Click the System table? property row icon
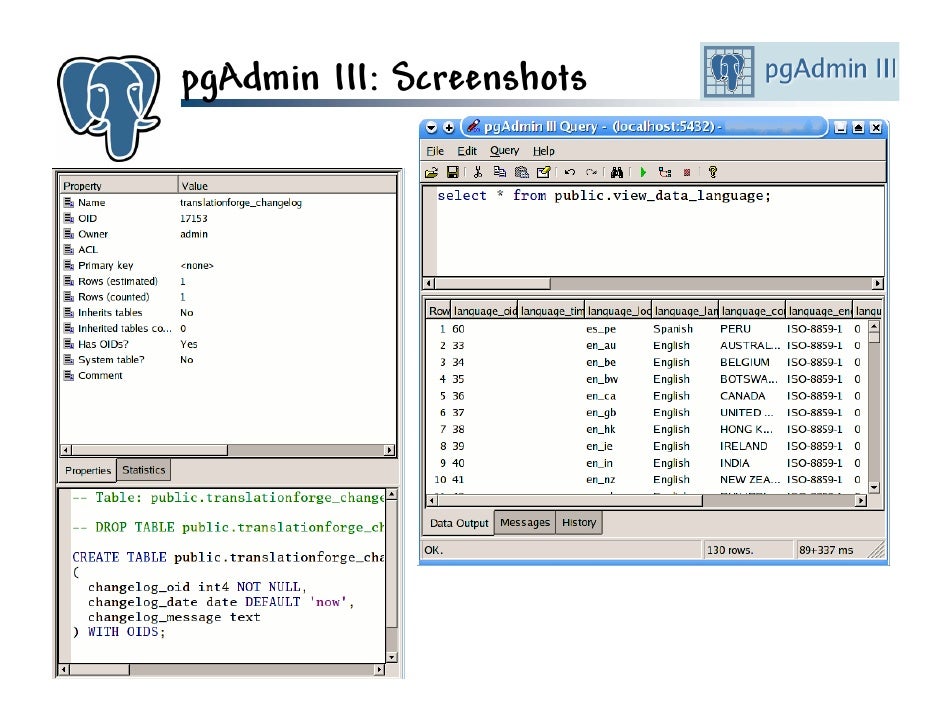 point(69,359)
